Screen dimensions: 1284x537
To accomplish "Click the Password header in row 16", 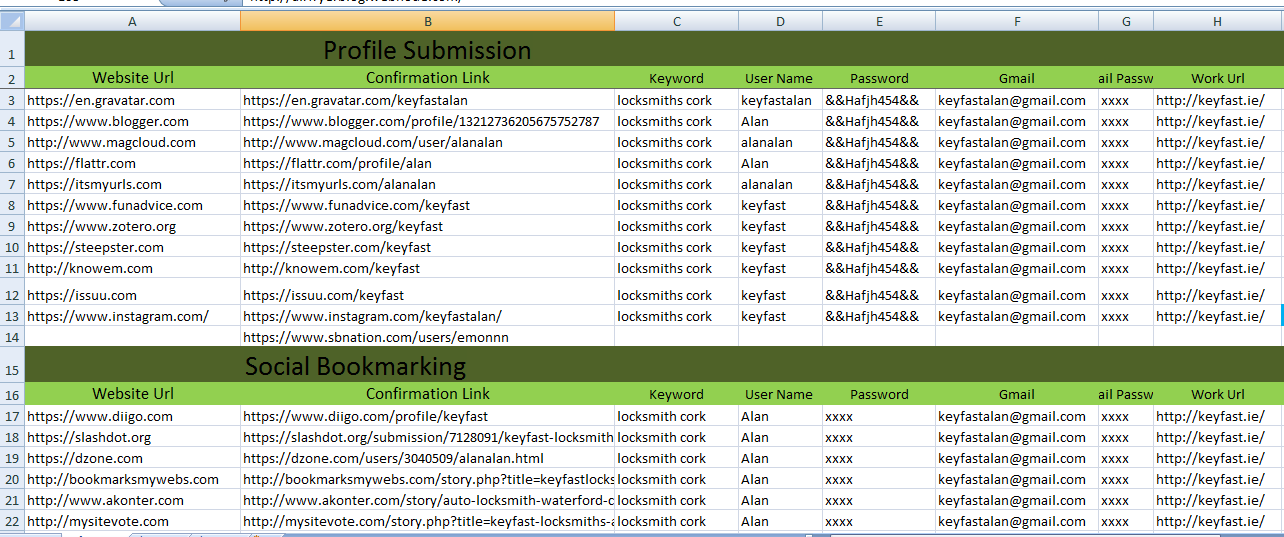I will [x=879, y=394].
